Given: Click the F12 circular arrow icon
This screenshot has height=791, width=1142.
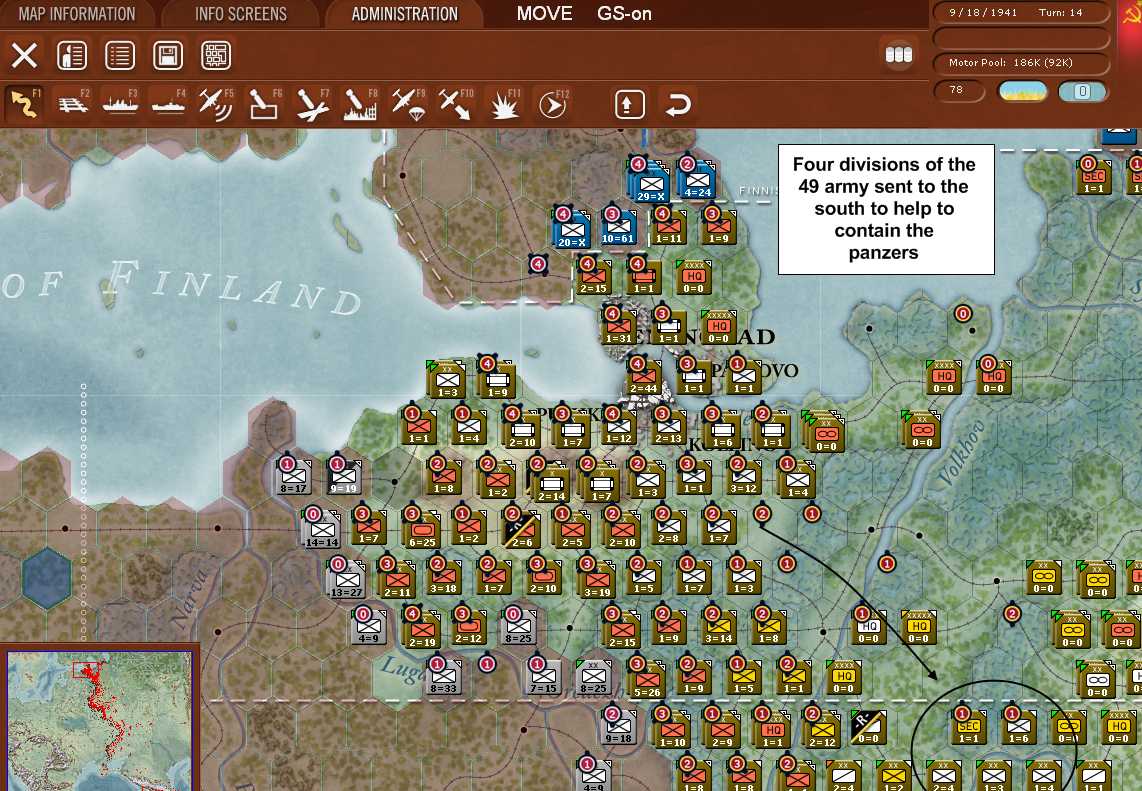Looking at the screenshot, I should (x=552, y=104).
